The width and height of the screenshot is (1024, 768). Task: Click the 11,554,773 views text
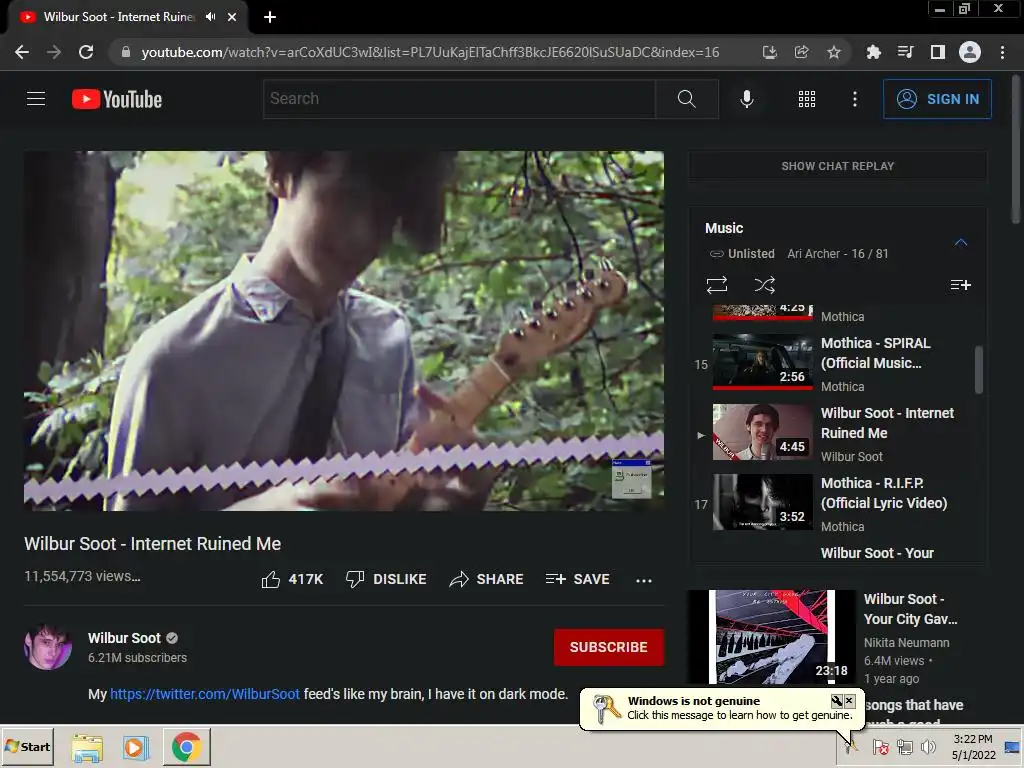82,576
